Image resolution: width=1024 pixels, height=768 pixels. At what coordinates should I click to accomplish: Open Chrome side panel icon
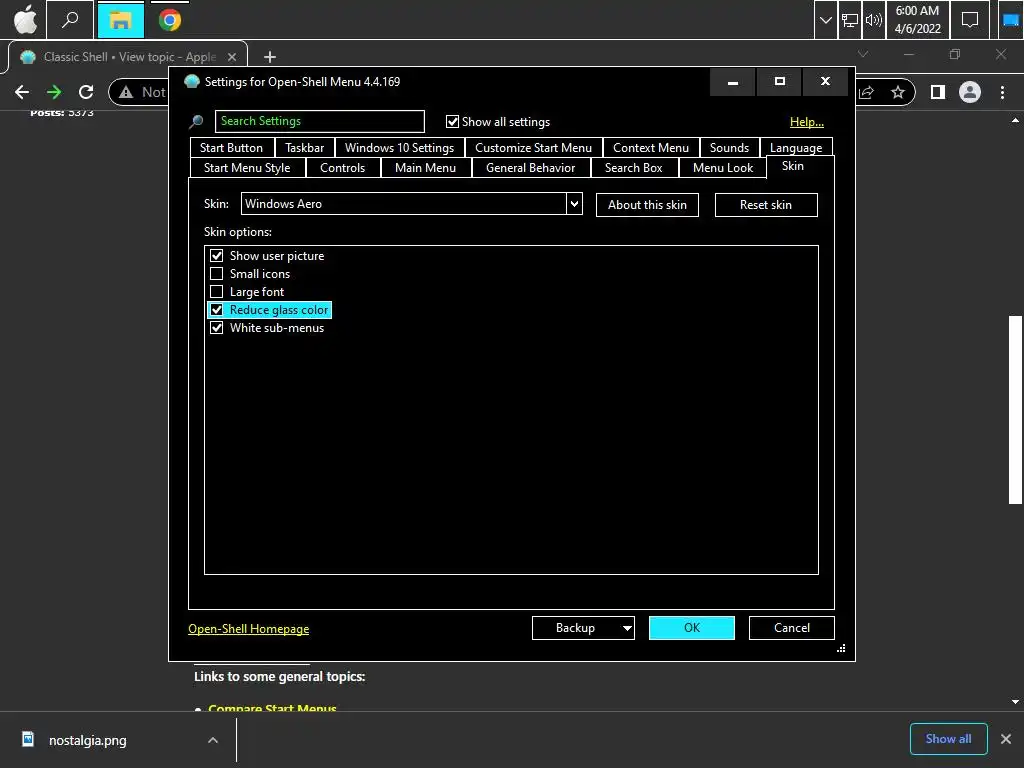click(938, 92)
